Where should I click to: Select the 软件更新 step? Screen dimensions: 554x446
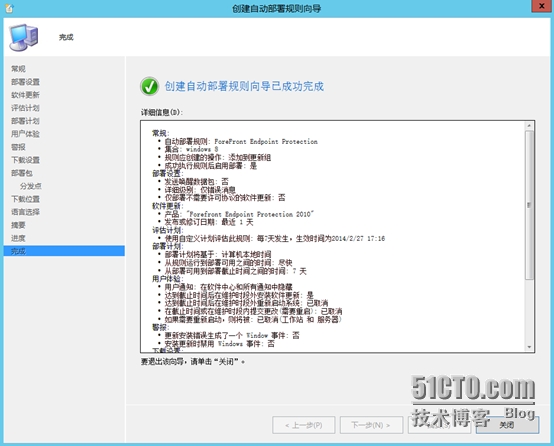25,95
